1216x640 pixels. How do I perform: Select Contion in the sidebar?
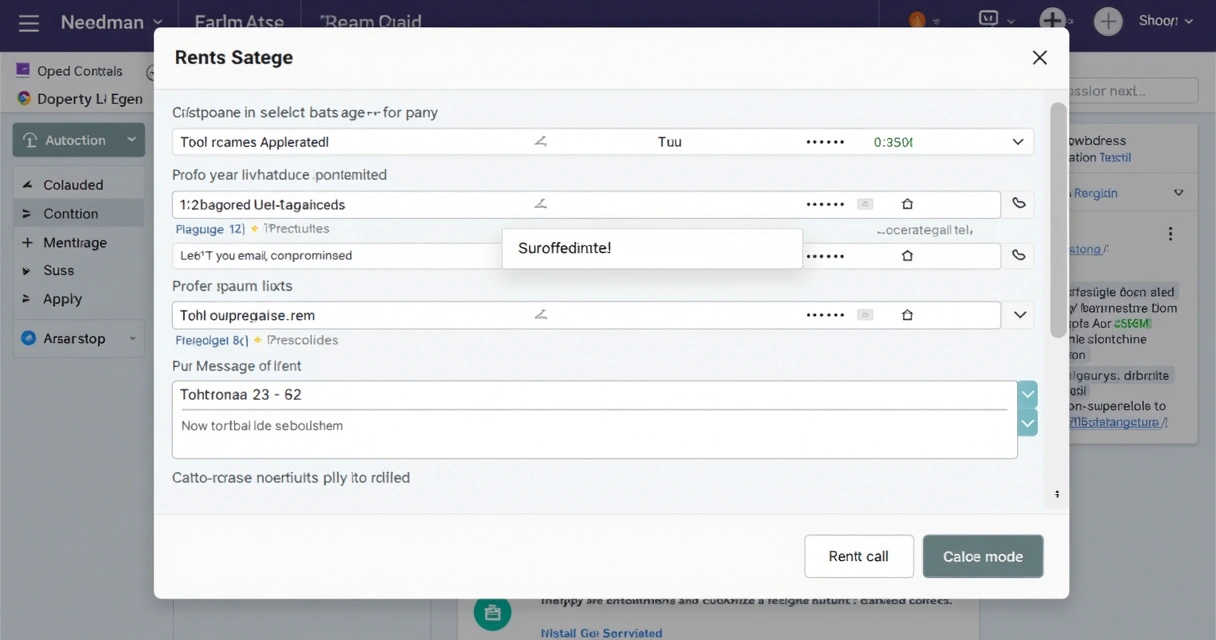point(79,213)
